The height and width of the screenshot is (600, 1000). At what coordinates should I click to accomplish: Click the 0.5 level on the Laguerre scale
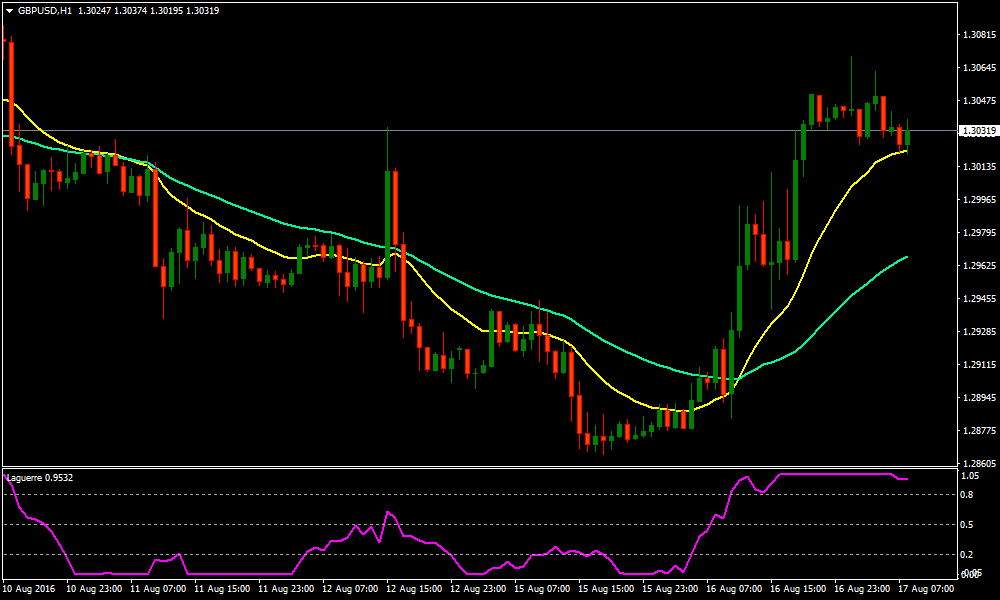[967, 524]
